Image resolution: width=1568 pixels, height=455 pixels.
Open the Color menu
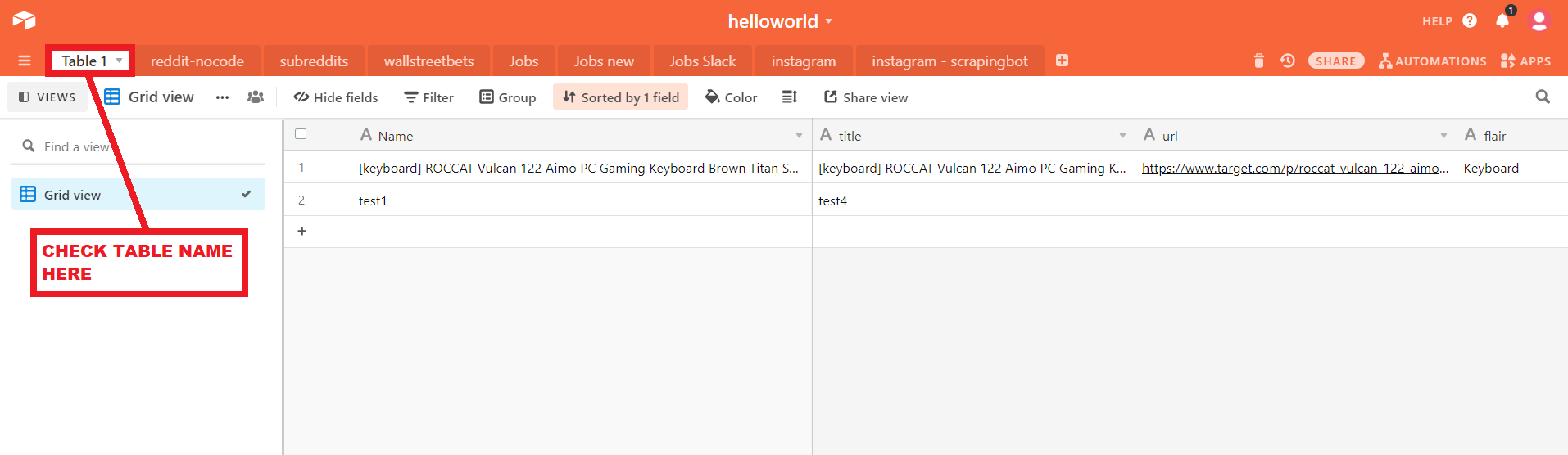tap(731, 97)
